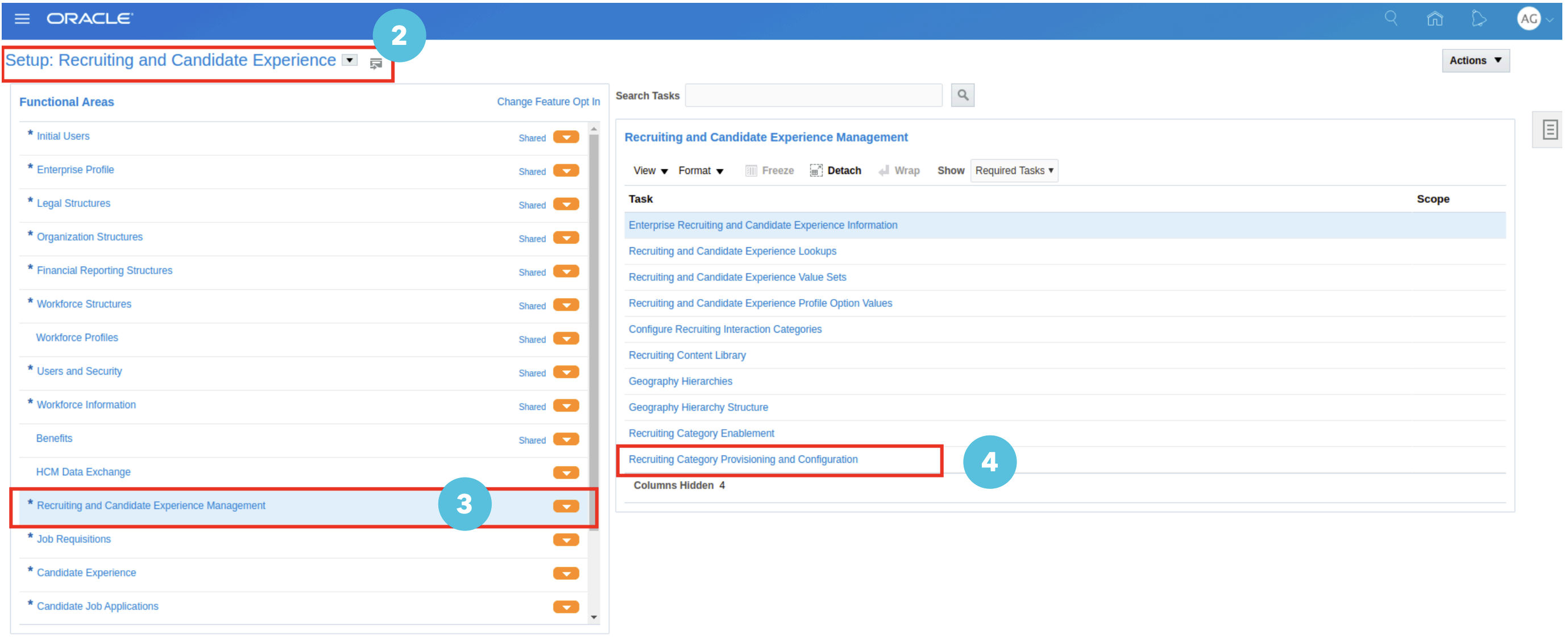This screenshot has height=639, width=1568.
Task: Expand the orange arrow for Users and Security
Action: (566, 372)
